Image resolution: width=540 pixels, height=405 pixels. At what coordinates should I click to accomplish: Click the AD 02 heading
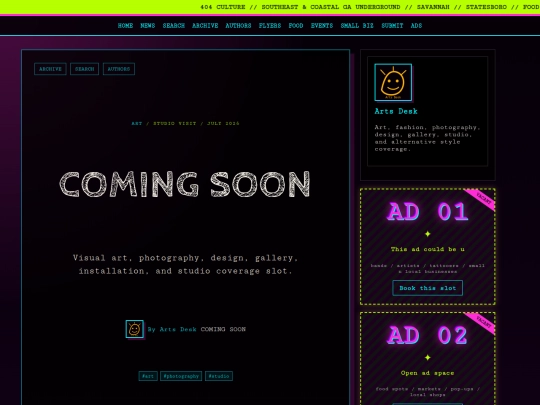428,335
